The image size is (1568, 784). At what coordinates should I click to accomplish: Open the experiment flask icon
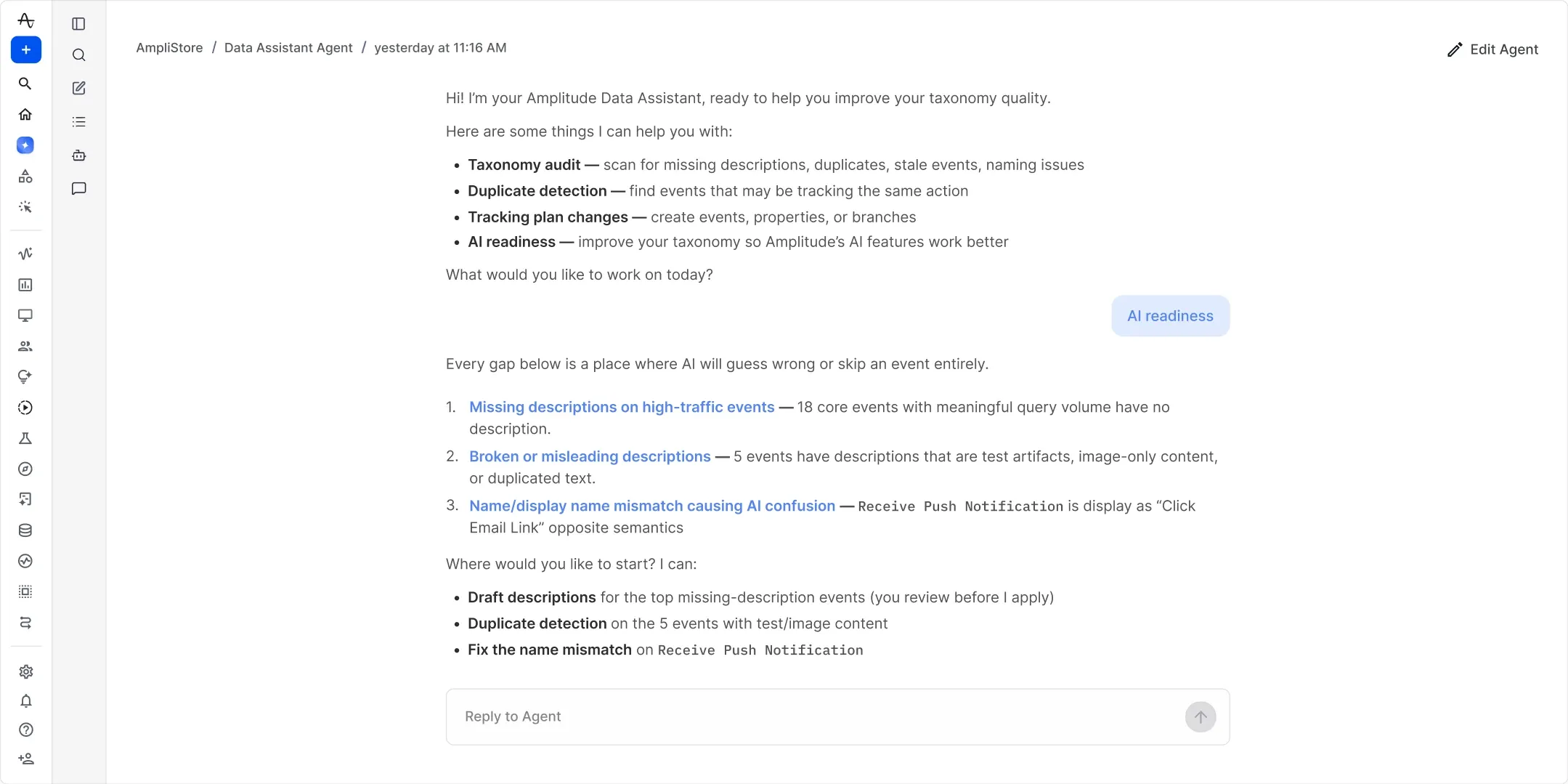pos(25,438)
